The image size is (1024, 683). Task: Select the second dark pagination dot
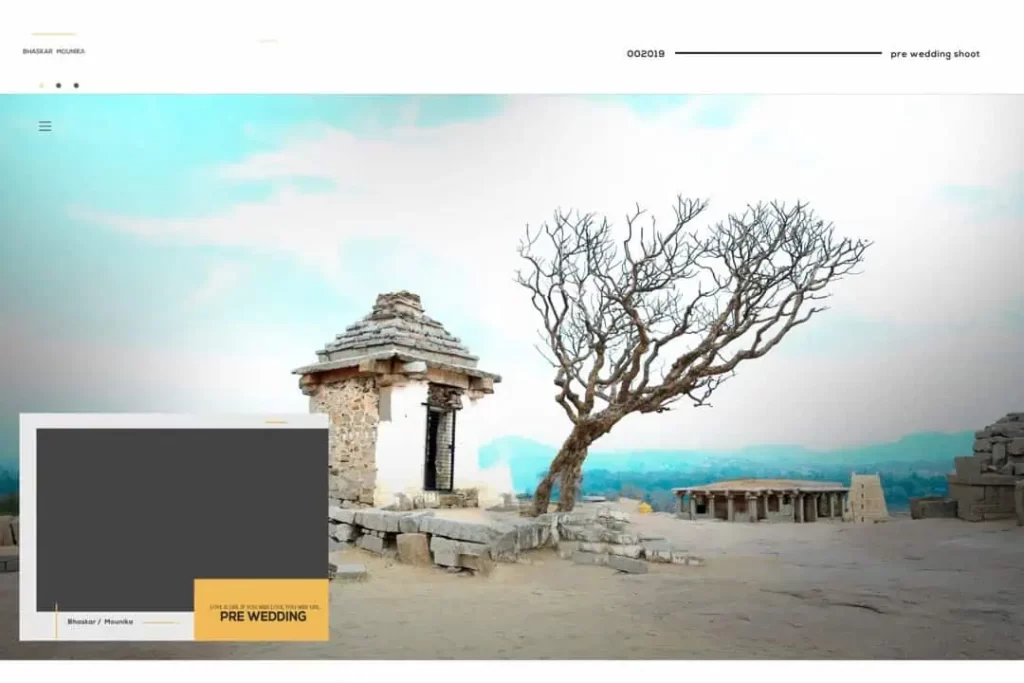(58, 86)
